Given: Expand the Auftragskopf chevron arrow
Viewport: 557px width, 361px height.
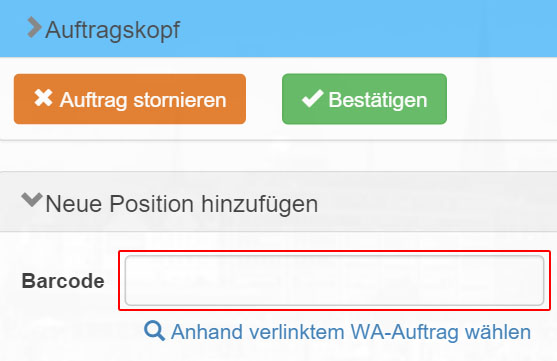Looking at the screenshot, I should point(34,27).
